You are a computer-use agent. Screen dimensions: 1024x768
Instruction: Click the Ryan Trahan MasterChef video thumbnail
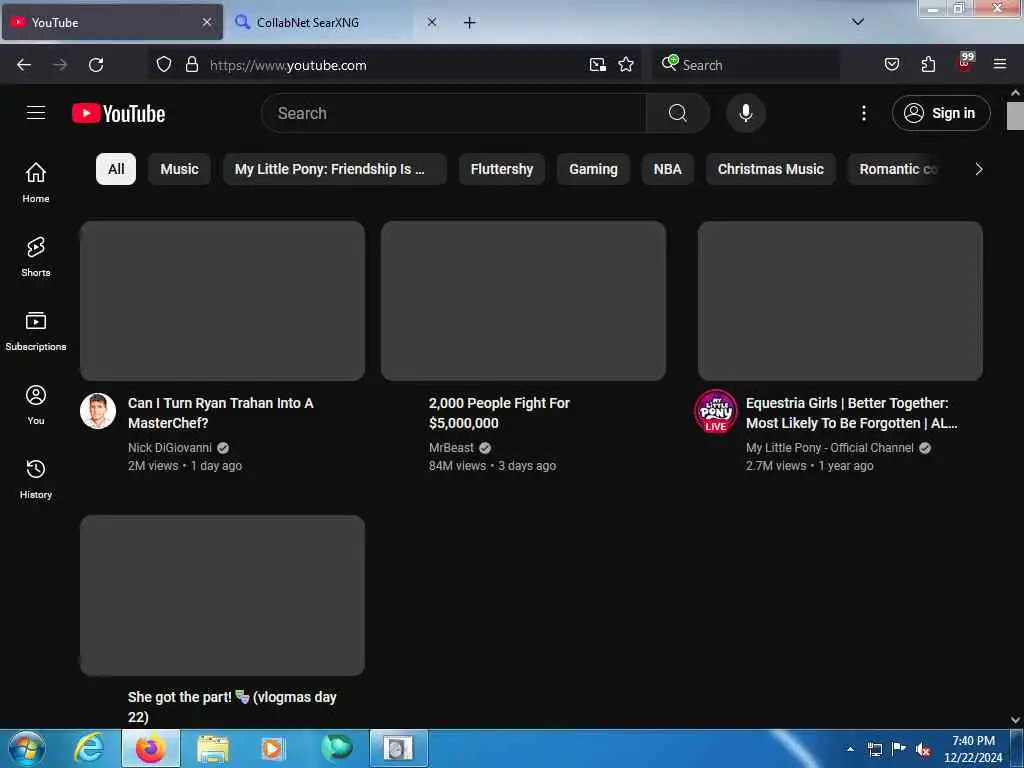click(222, 300)
